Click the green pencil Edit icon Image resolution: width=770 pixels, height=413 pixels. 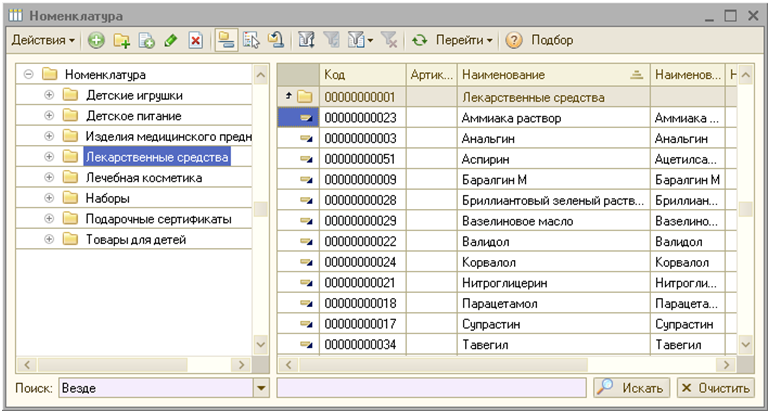171,41
